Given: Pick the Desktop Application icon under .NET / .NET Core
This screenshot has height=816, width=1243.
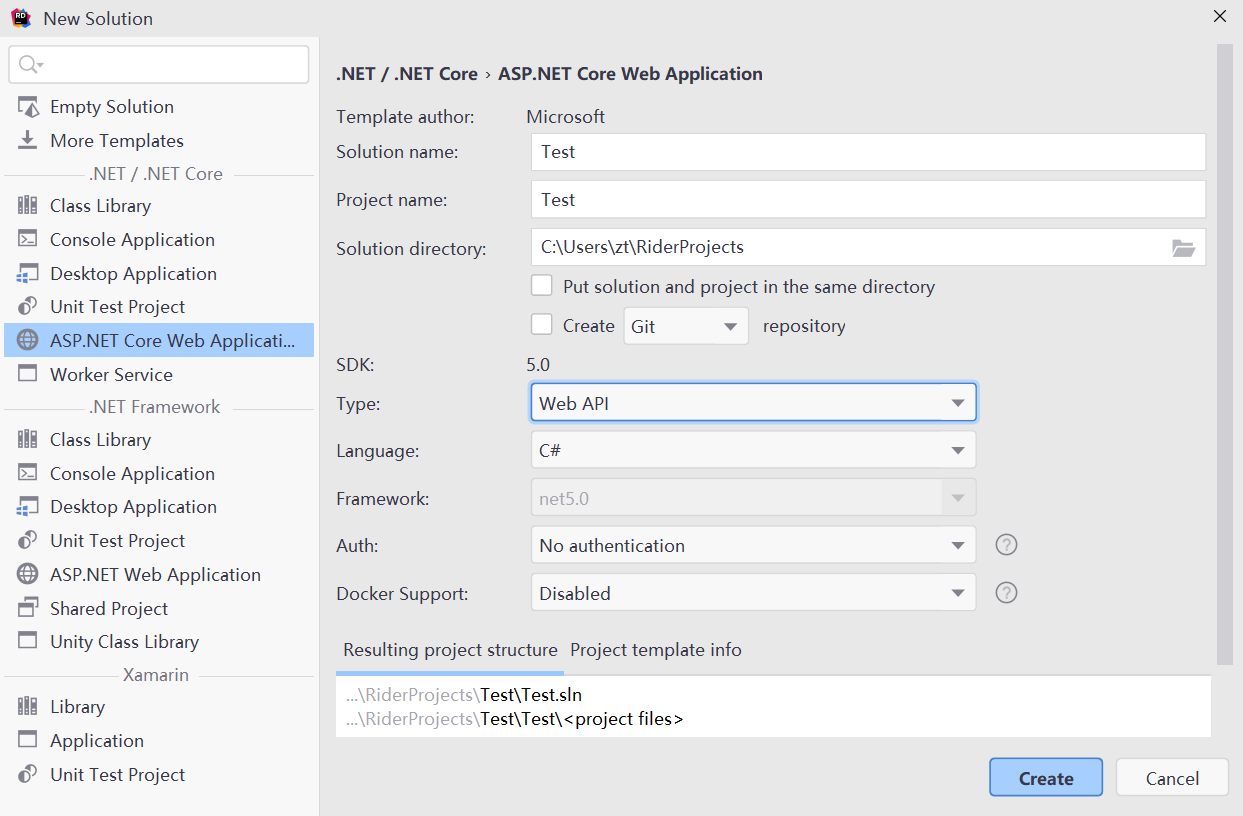Looking at the screenshot, I should coord(28,274).
